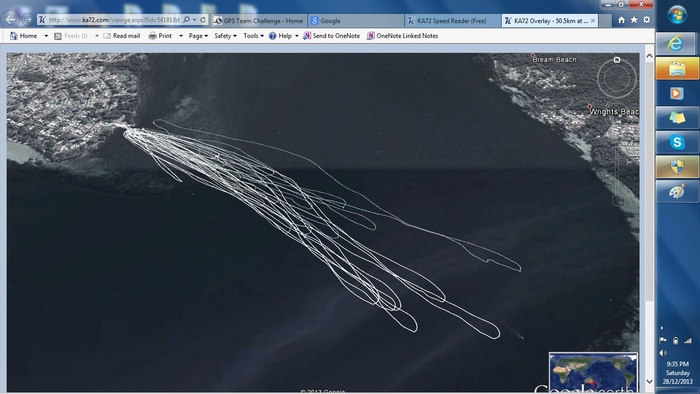Open Skype from the taskbar
Viewport: 700px width, 394px height.
point(677,142)
